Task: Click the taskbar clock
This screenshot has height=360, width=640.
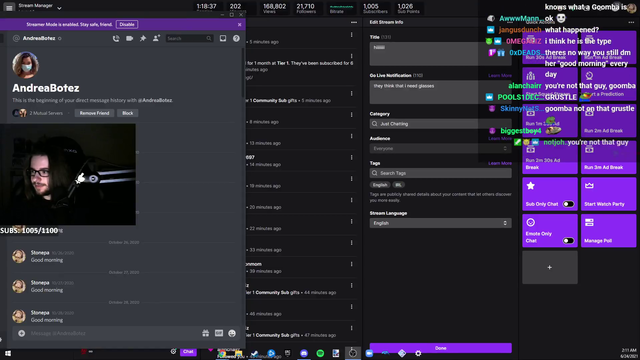Action: point(629,353)
